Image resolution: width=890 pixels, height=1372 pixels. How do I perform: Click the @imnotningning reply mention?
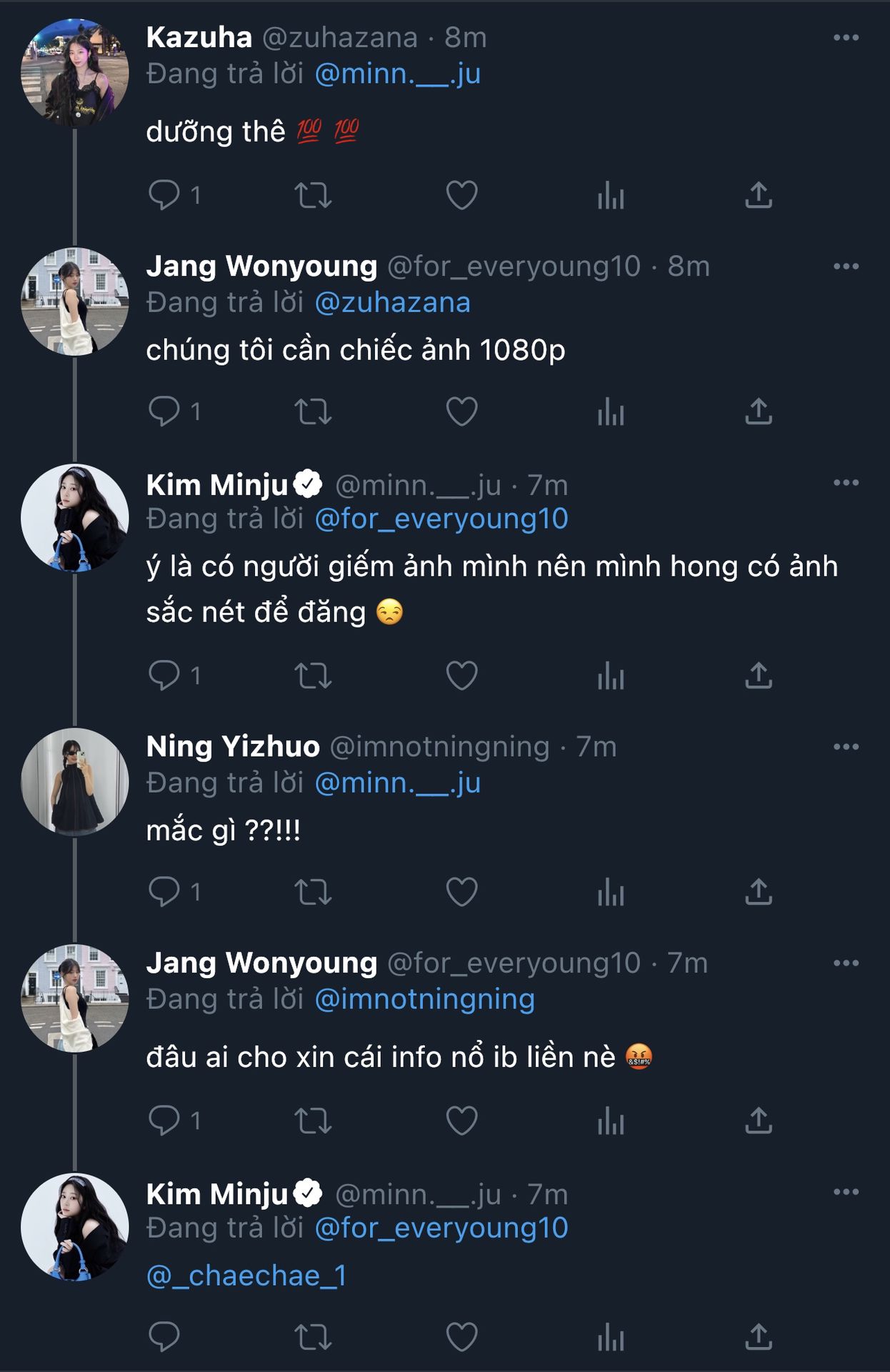[424, 1000]
